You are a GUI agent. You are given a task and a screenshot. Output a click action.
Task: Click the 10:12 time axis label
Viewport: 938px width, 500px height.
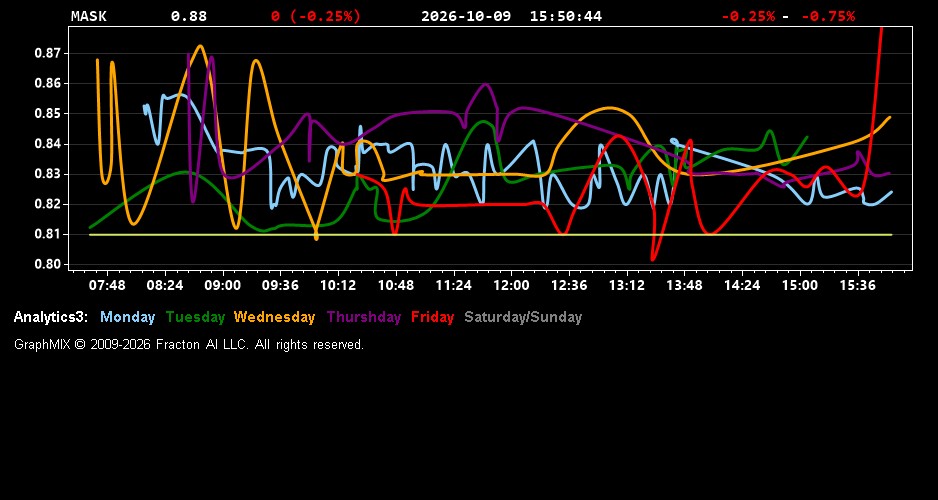[338, 285]
